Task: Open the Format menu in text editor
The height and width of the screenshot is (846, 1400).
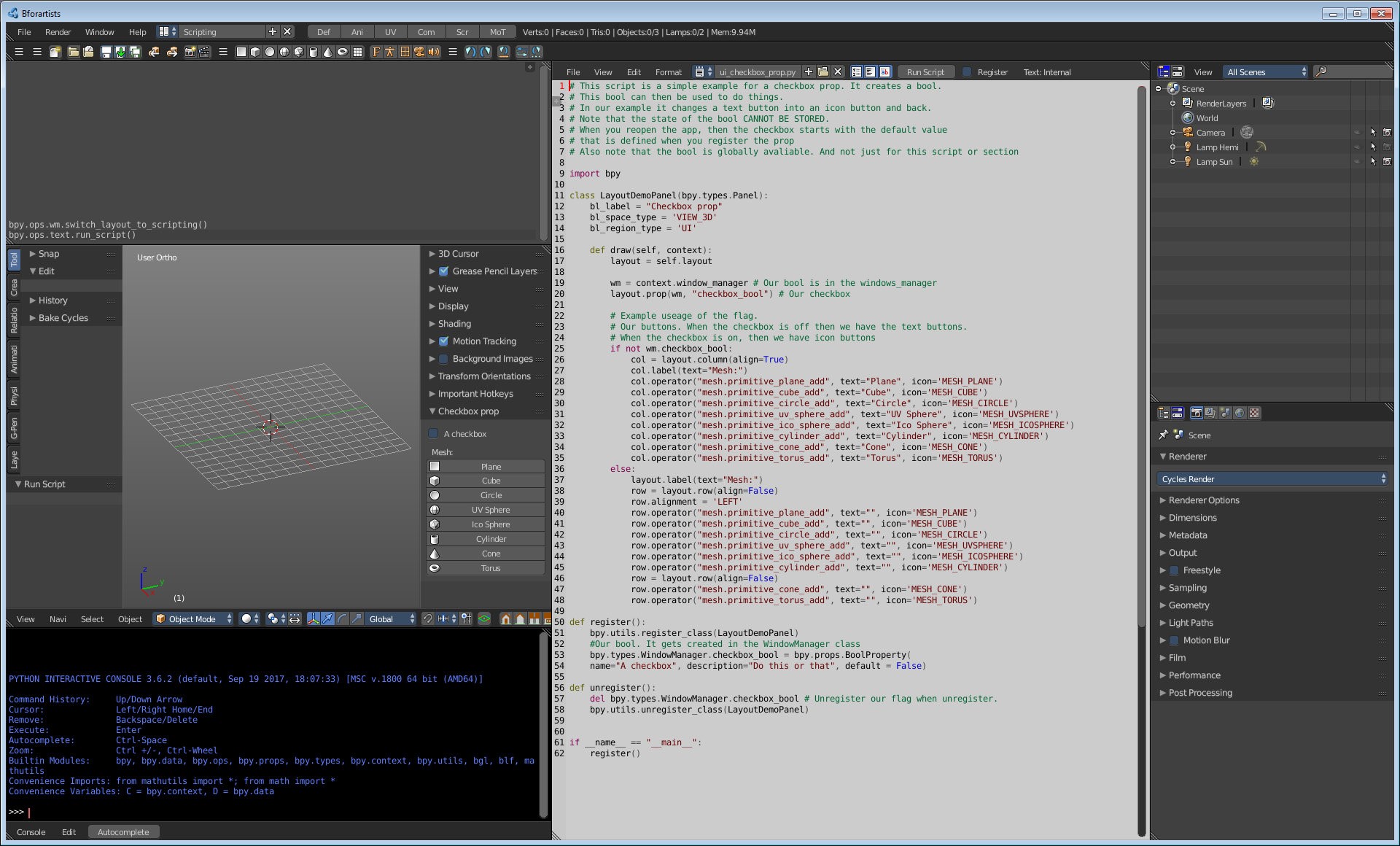Action: click(x=668, y=72)
